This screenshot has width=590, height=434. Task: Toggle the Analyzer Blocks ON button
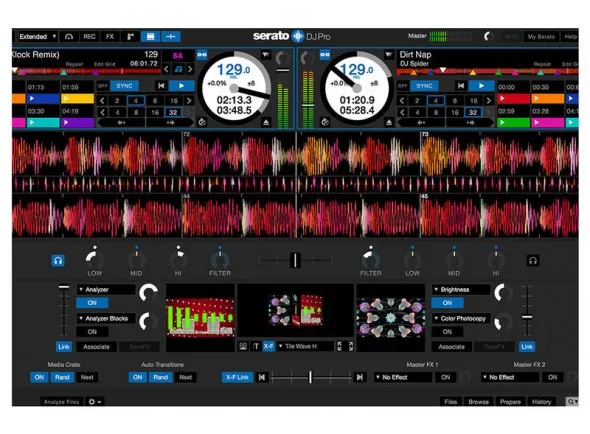pyautogui.click(x=92, y=332)
